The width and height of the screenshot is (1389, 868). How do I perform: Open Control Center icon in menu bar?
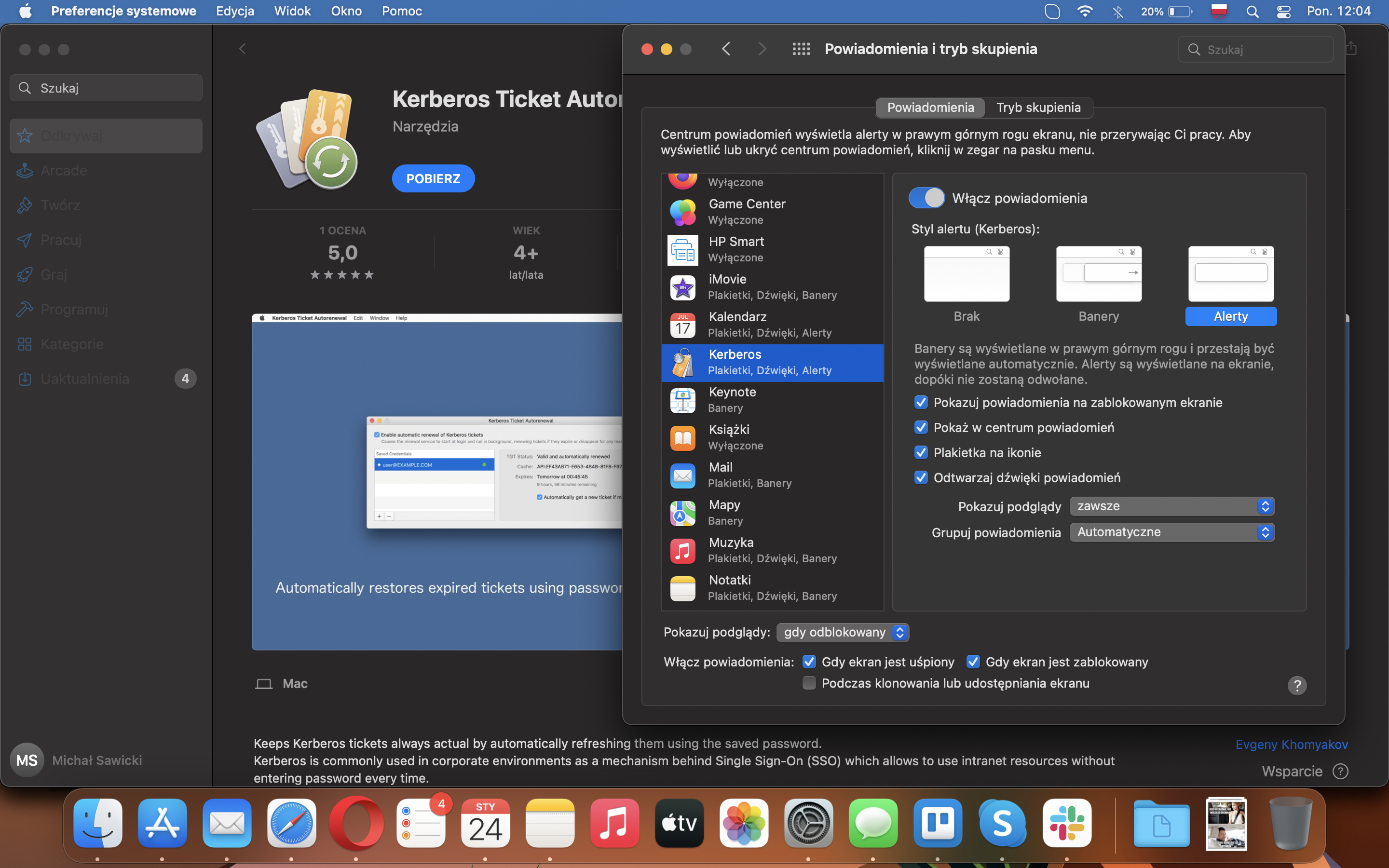(x=1283, y=12)
